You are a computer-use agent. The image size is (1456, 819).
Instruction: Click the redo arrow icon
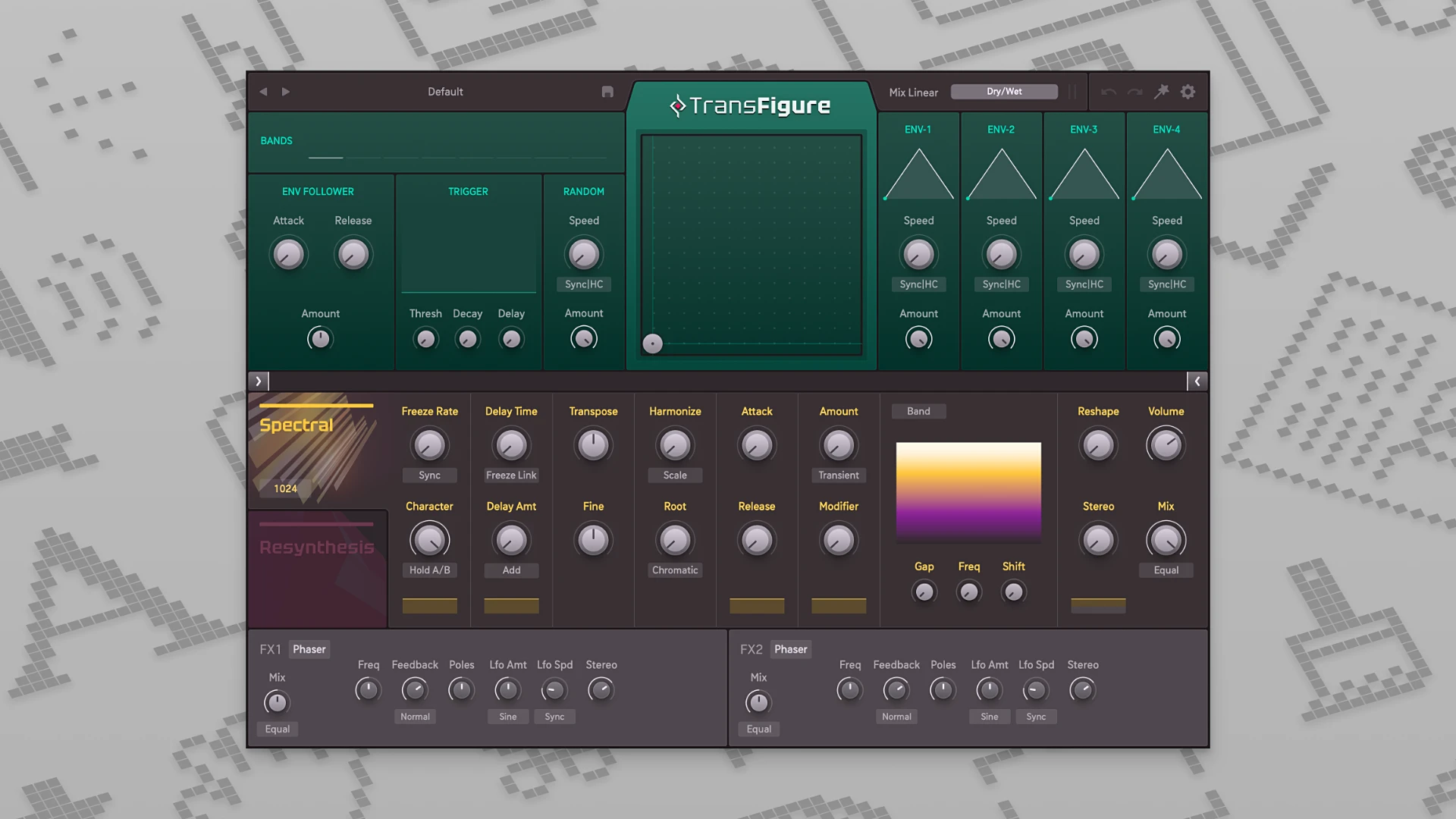(1134, 92)
